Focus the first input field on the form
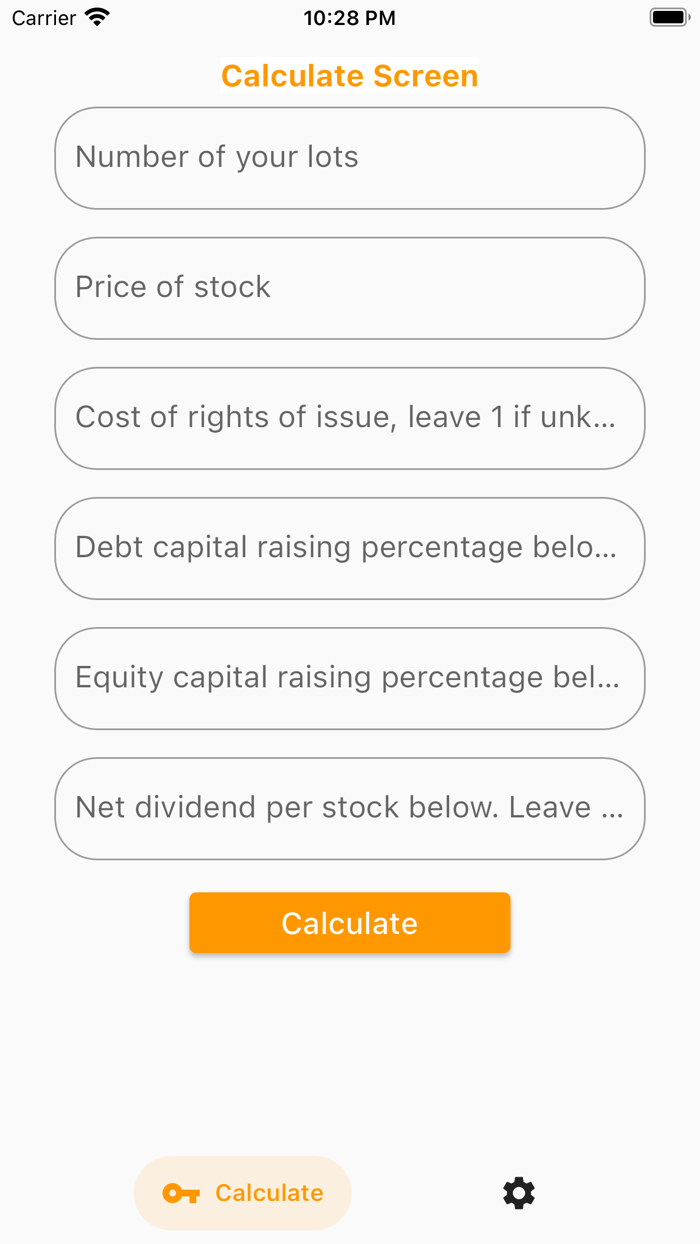The height and width of the screenshot is (1244, 700). click(x=349, y=157)
